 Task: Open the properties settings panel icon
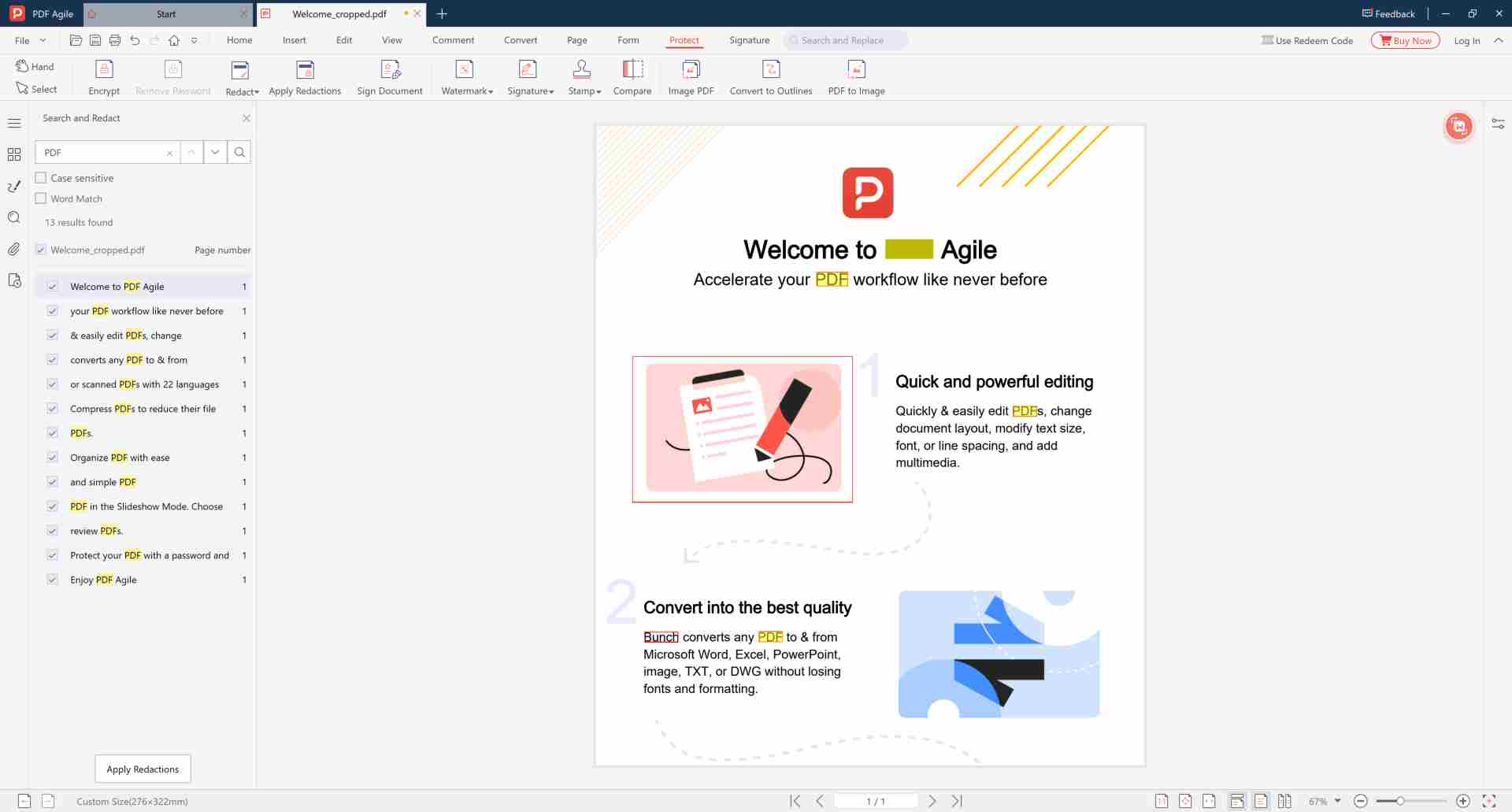pos(1498,124)
